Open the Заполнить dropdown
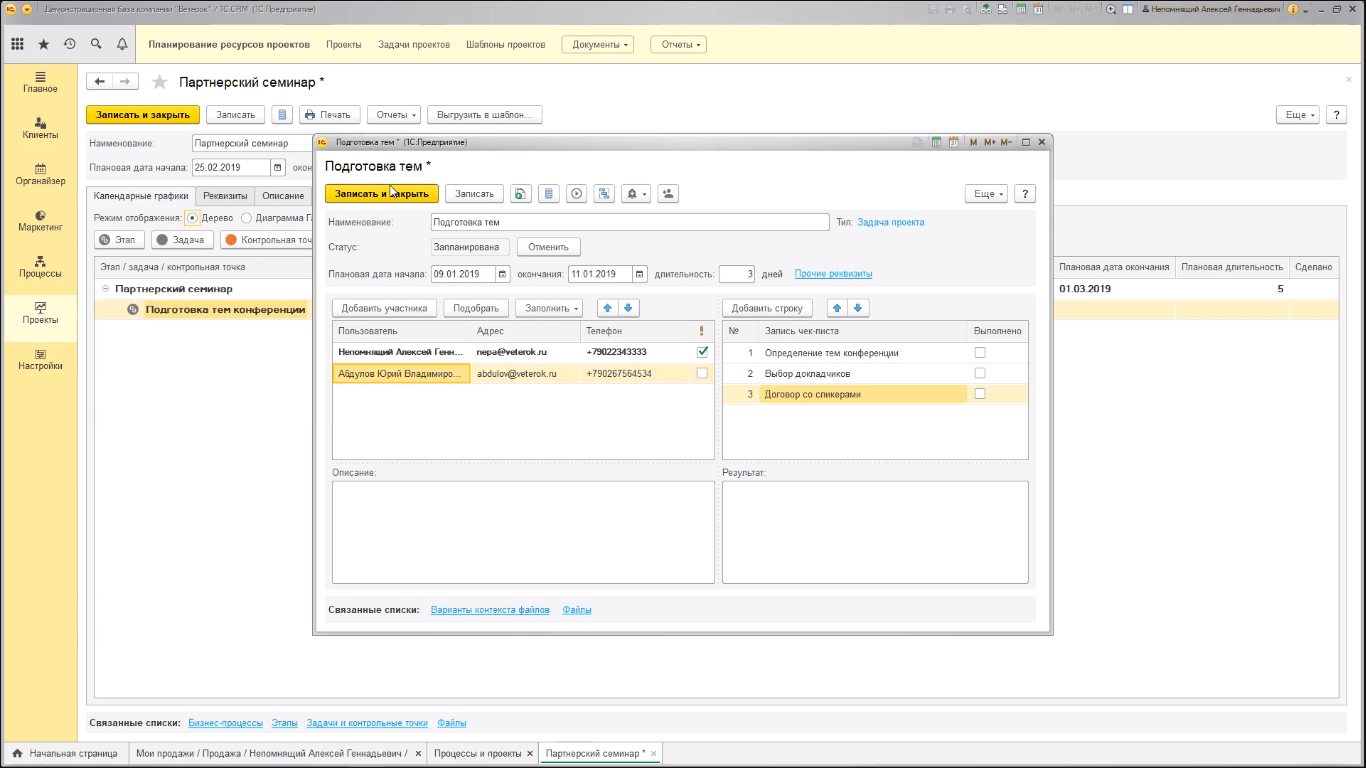Screen dimensions: 1366x768 click(549, 308)
